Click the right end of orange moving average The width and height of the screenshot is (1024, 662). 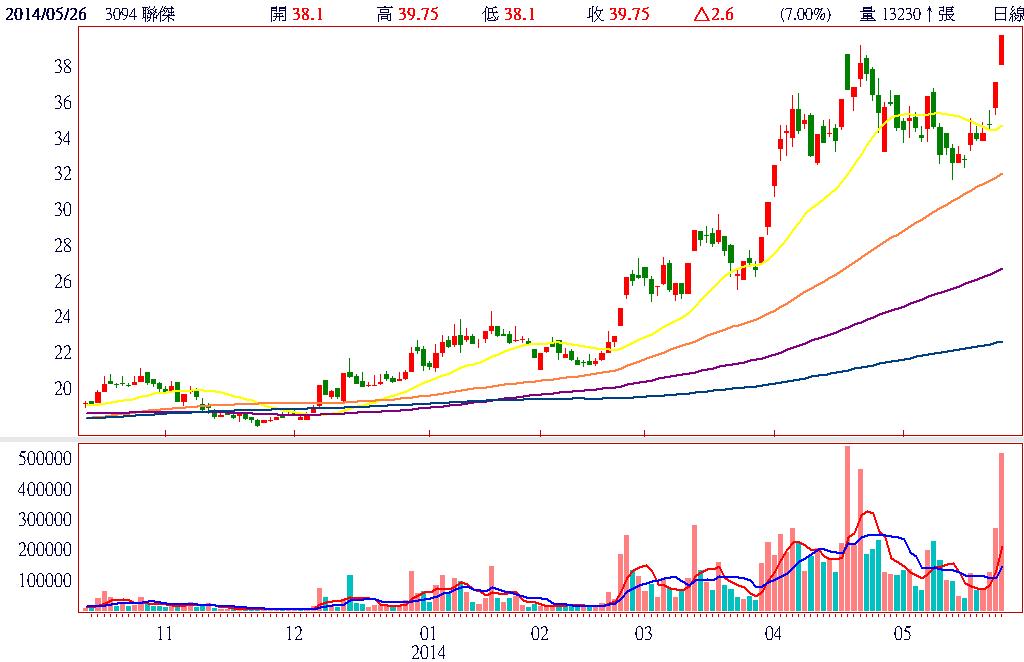(1001, 174)
